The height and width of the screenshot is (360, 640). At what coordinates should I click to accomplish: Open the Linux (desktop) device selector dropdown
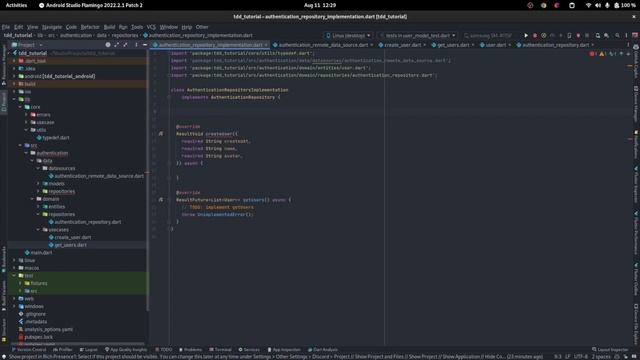coord(348,36)
